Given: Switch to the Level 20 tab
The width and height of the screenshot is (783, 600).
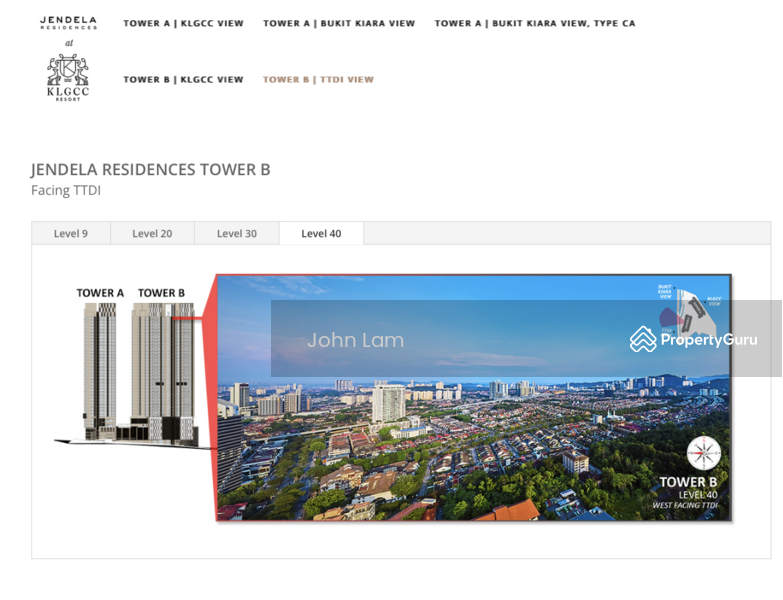Looking at the screenshot, I should tap(152, 233).
